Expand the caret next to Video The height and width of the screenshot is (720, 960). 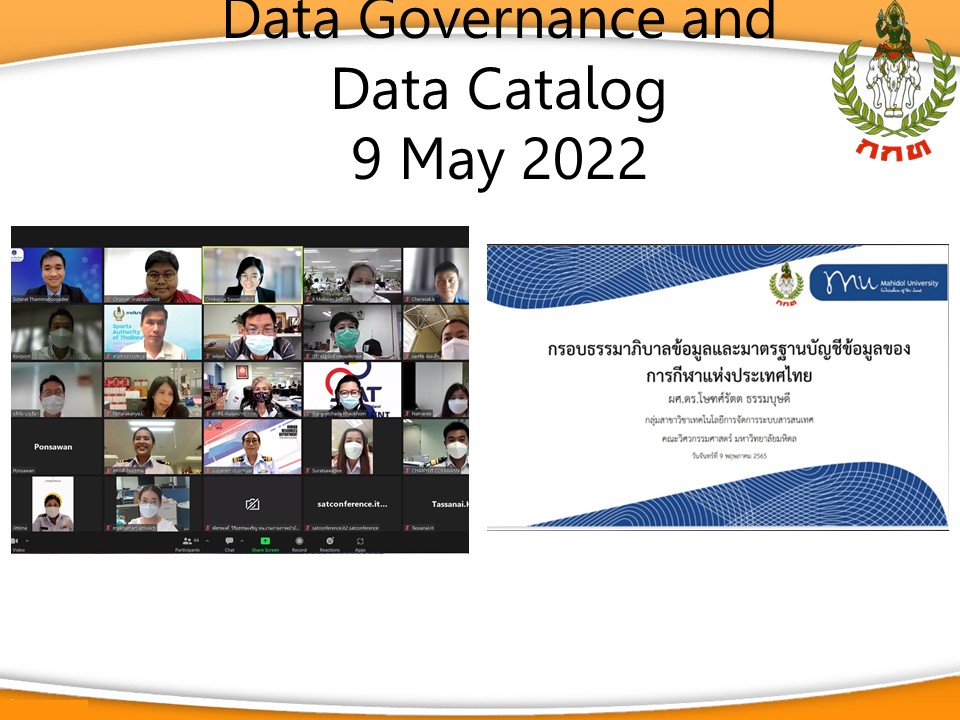tap(29, 541)
